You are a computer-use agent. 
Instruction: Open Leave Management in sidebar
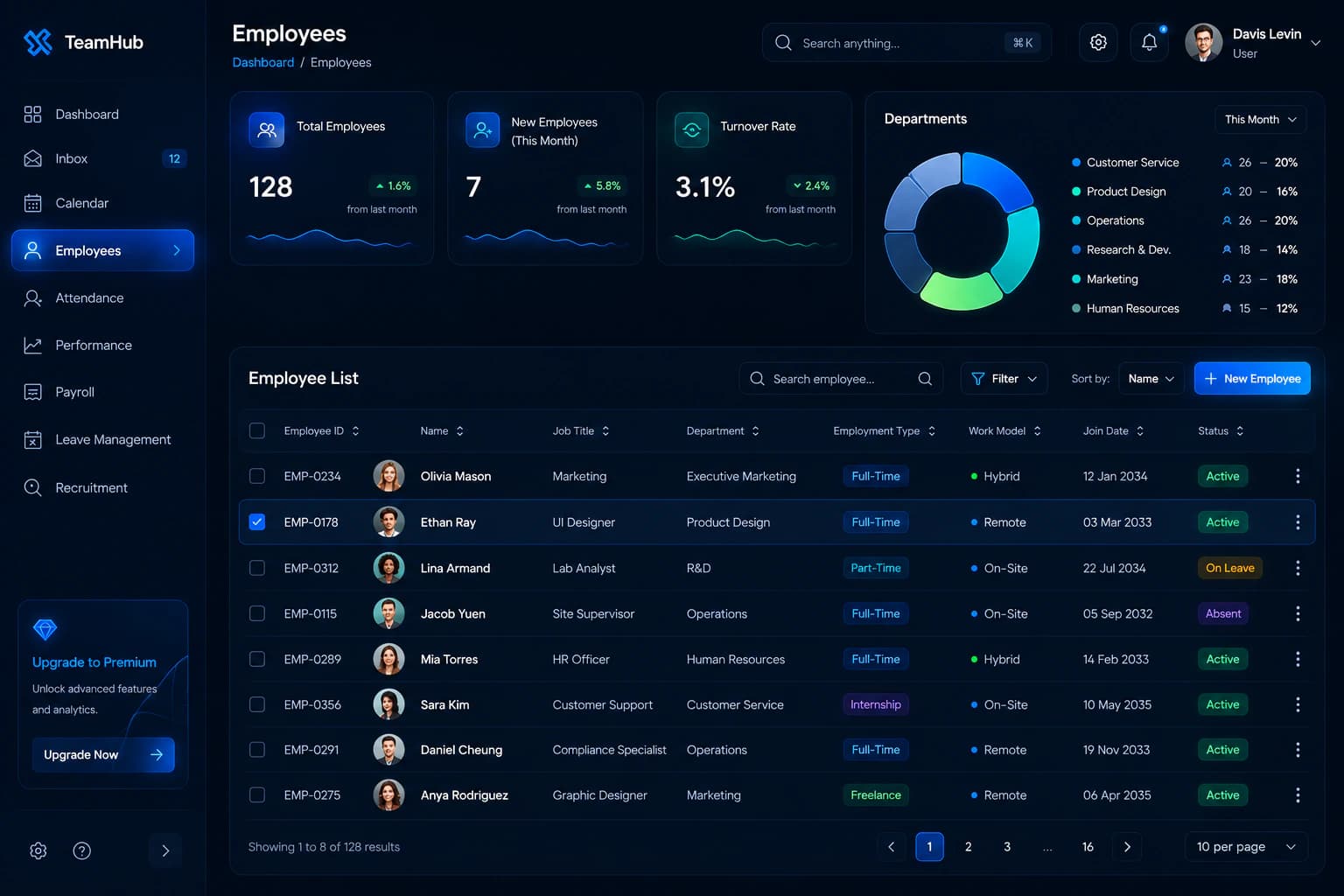[x=102, y=439]
